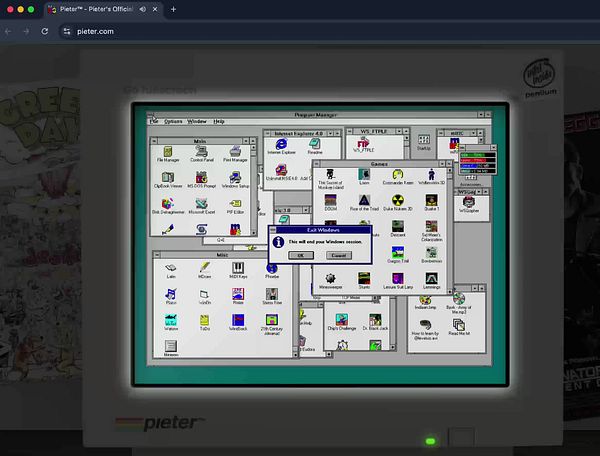The width and height of the screenshot is (600, 456).
Task: Open the File menu in Program Manager
Action: [x=154, y=121]
